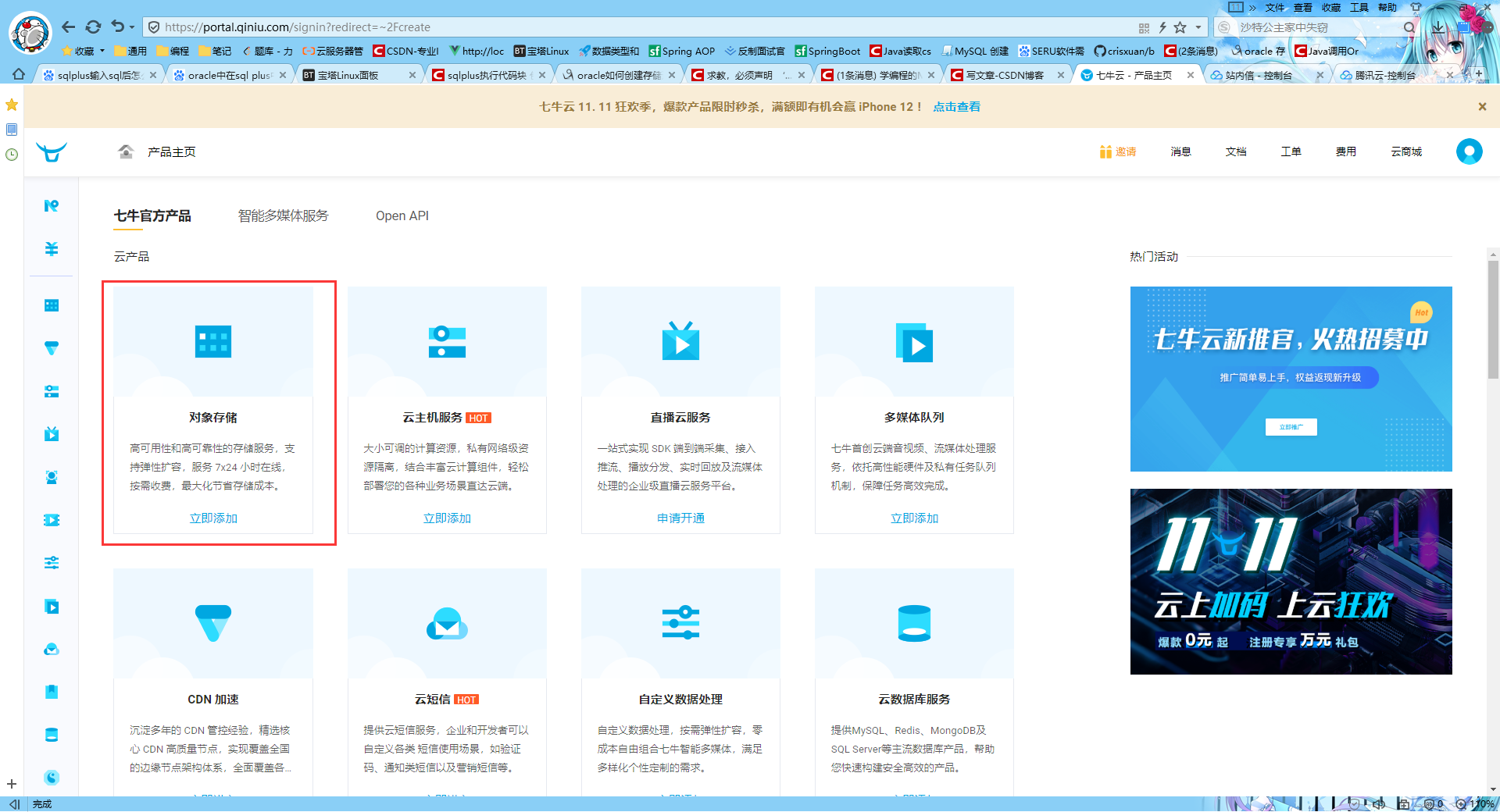The width and height of the screenshot is (1500, 812).
Task: Click the home icon beside 产品主页
Action: [x=126, y=151]
